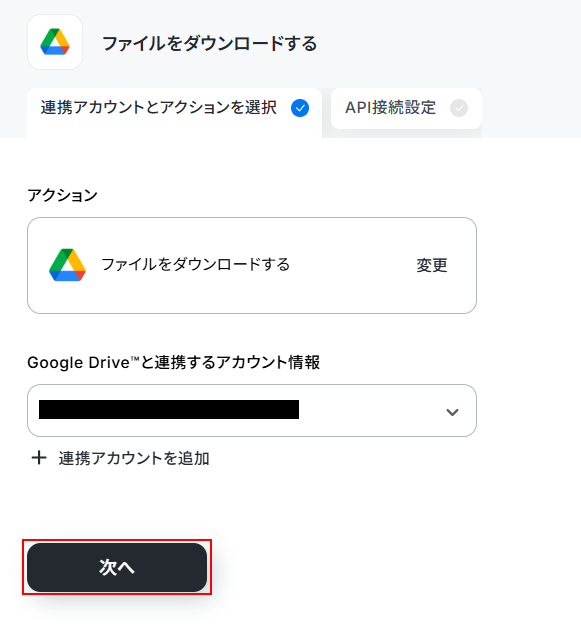
Task: Click the Google Drive™と連携するアカウント情報 heading
Action: [174, 362]
